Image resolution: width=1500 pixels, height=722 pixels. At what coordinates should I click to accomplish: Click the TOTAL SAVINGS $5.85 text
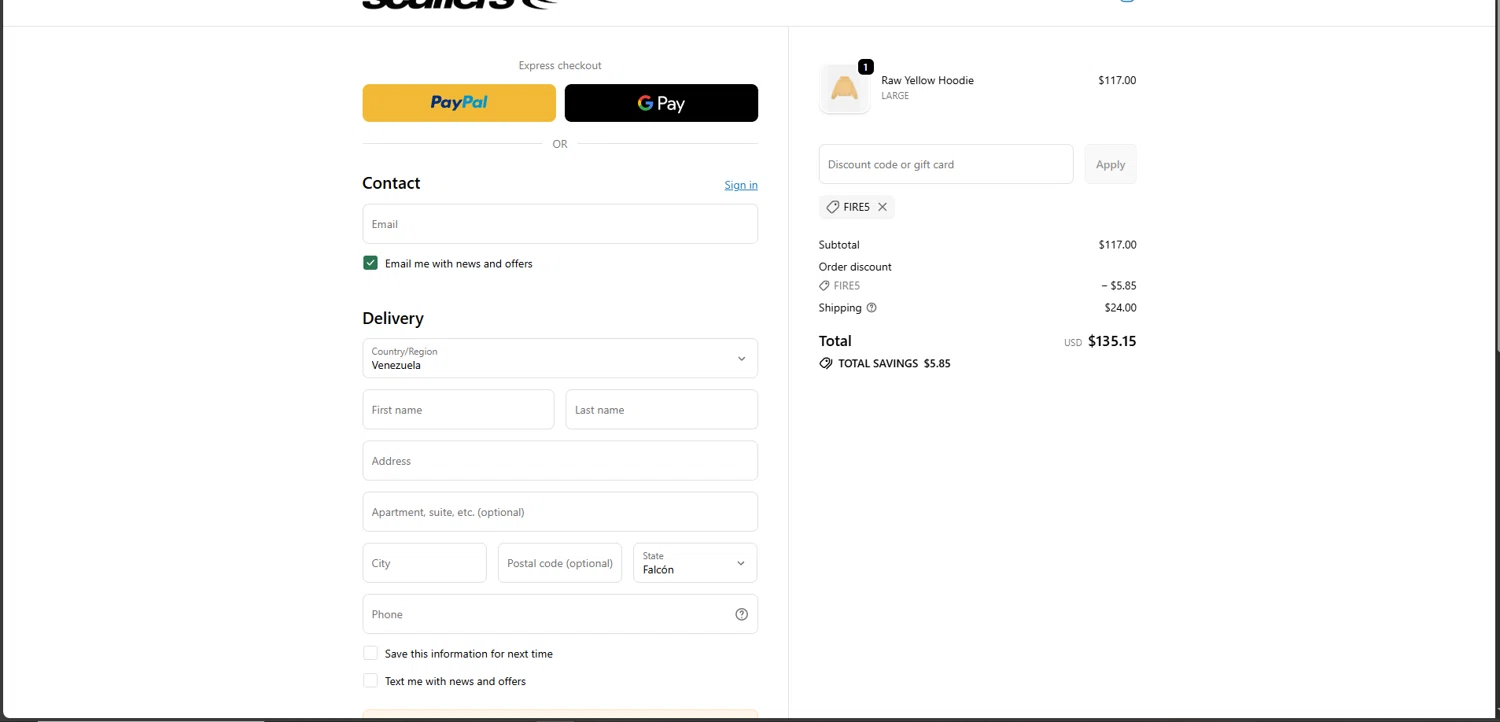894,364
